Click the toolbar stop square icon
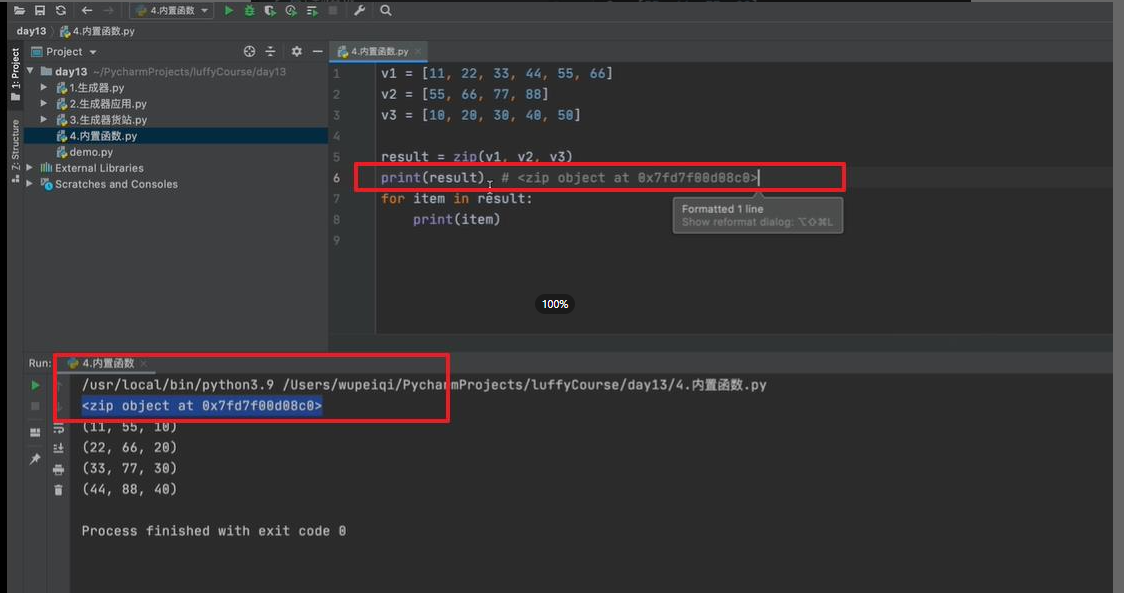 click(333, 10)
